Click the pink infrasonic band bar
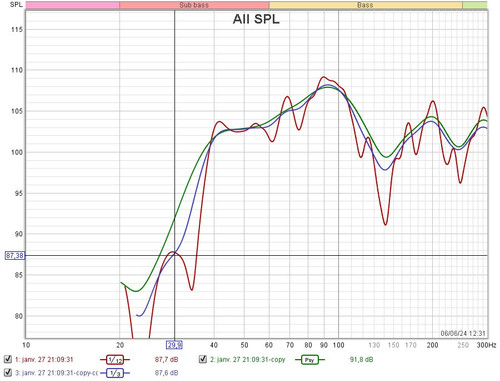 (x=72, y=5)
